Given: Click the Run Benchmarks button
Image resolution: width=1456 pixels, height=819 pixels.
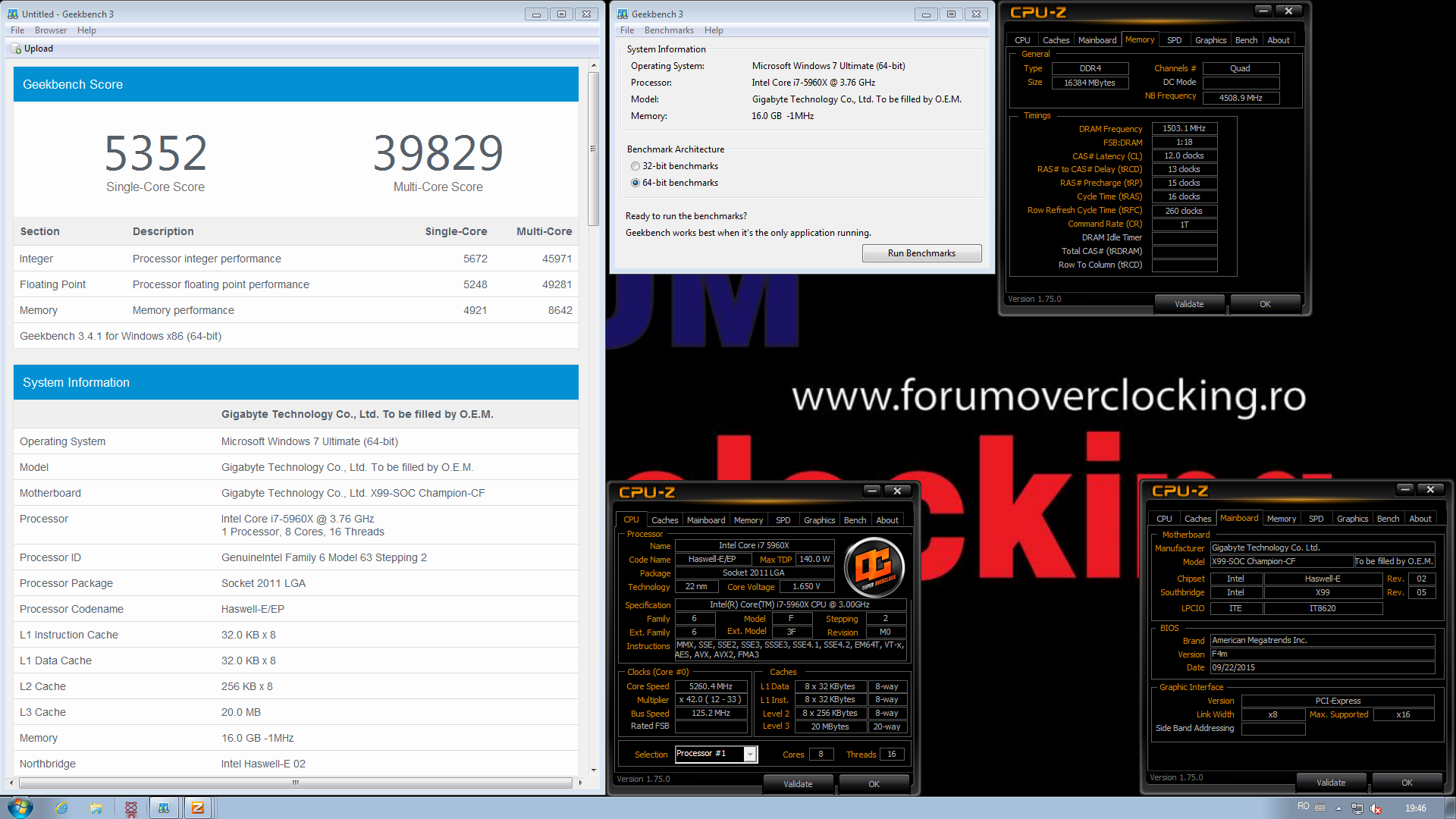Looking at the screenshot, I should coord(921,253).
